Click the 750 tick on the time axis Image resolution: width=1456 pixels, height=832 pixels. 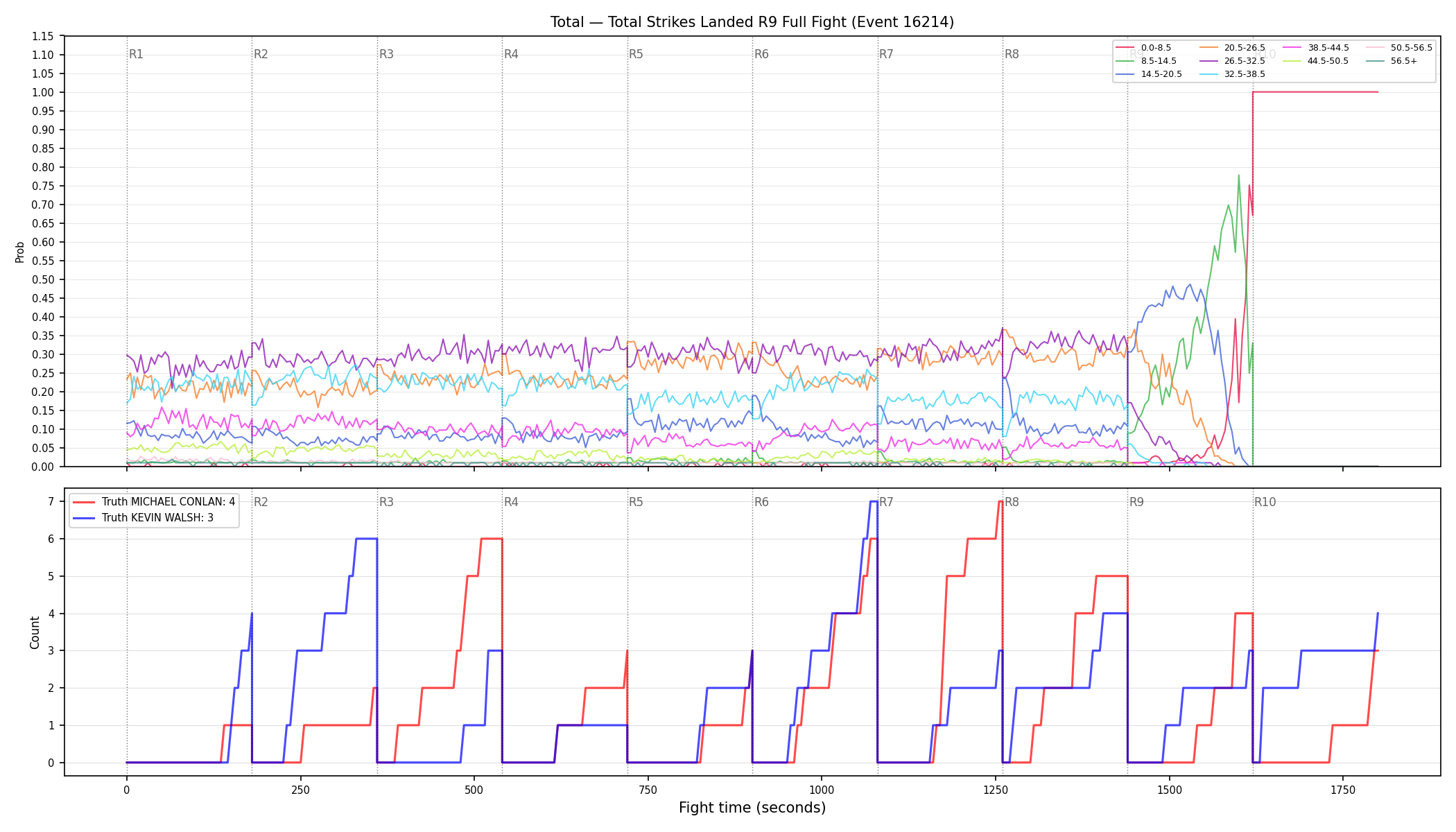(x=648, y=790)
